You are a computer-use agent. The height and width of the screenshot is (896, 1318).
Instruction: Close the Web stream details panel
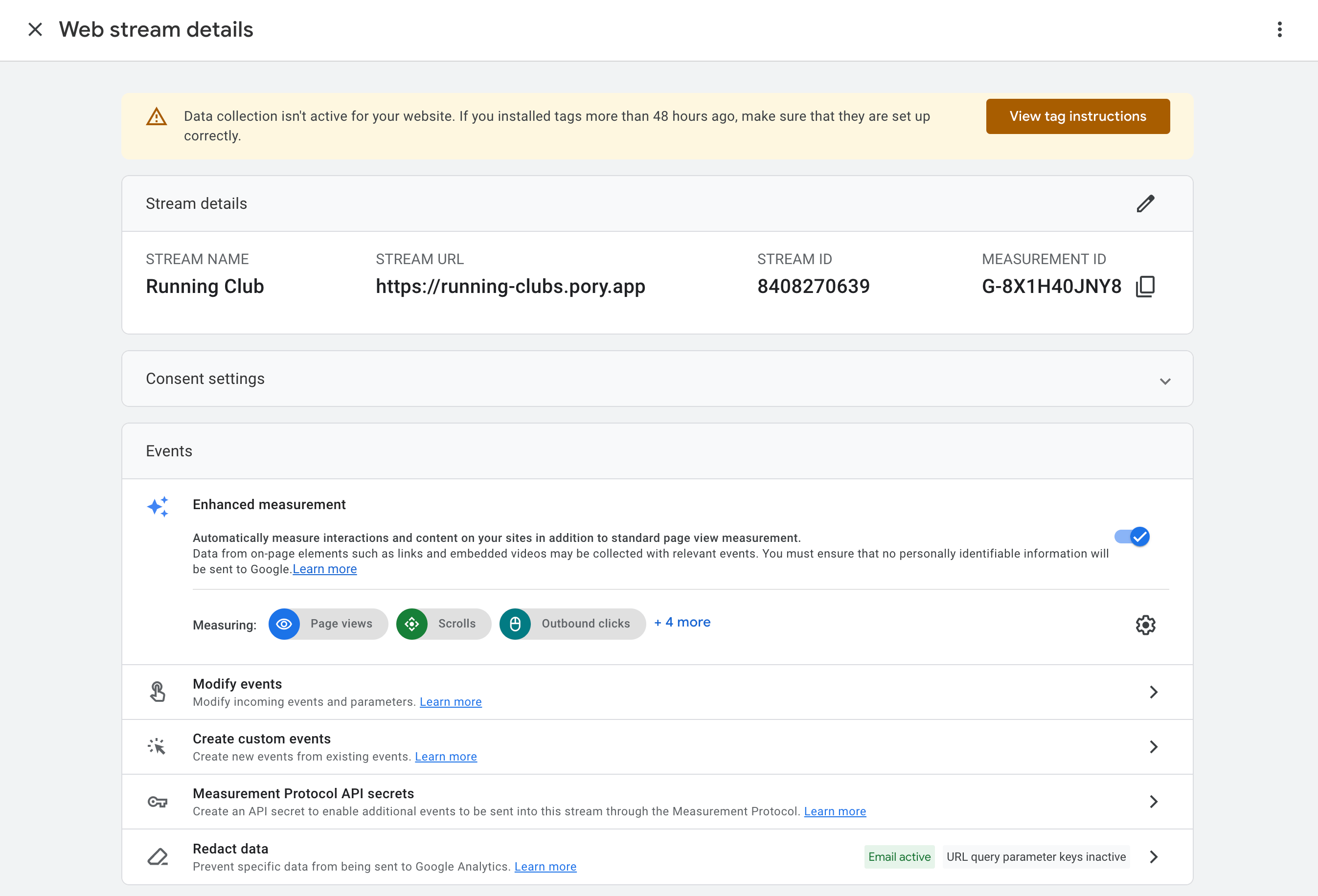tap(35, 29)
